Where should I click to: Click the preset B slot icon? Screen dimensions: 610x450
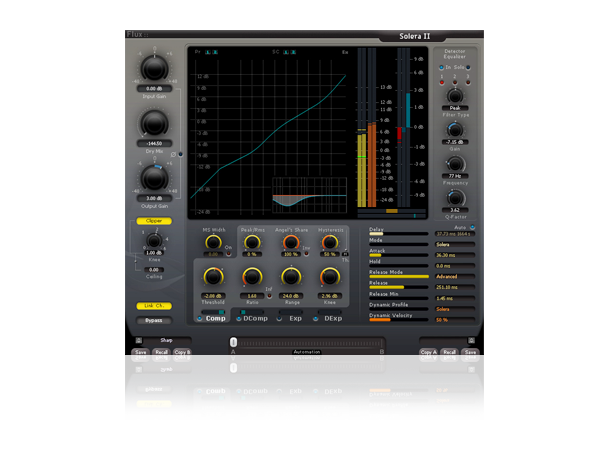(x=472, y=340)
